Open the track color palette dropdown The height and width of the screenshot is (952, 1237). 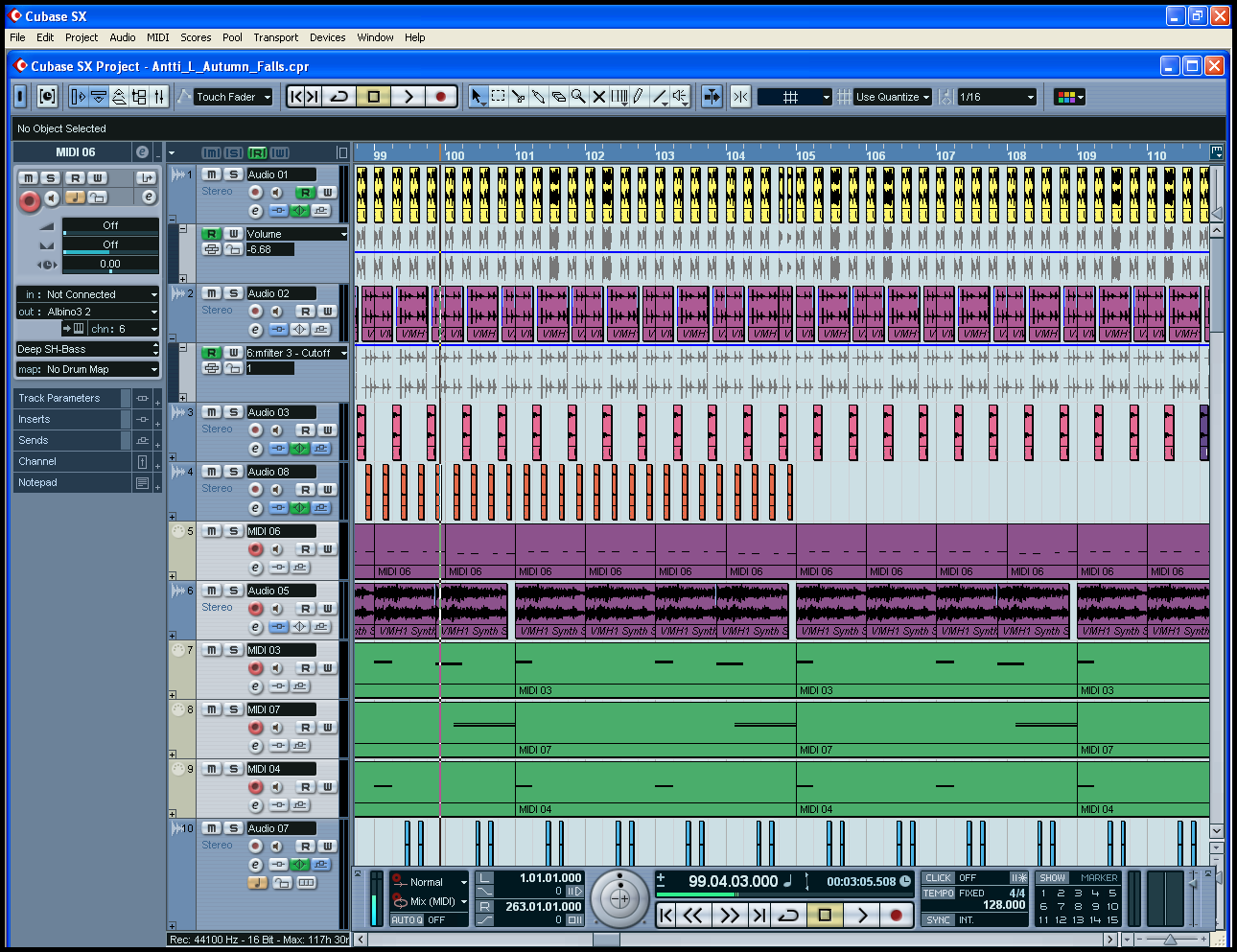coord(1069,97)
